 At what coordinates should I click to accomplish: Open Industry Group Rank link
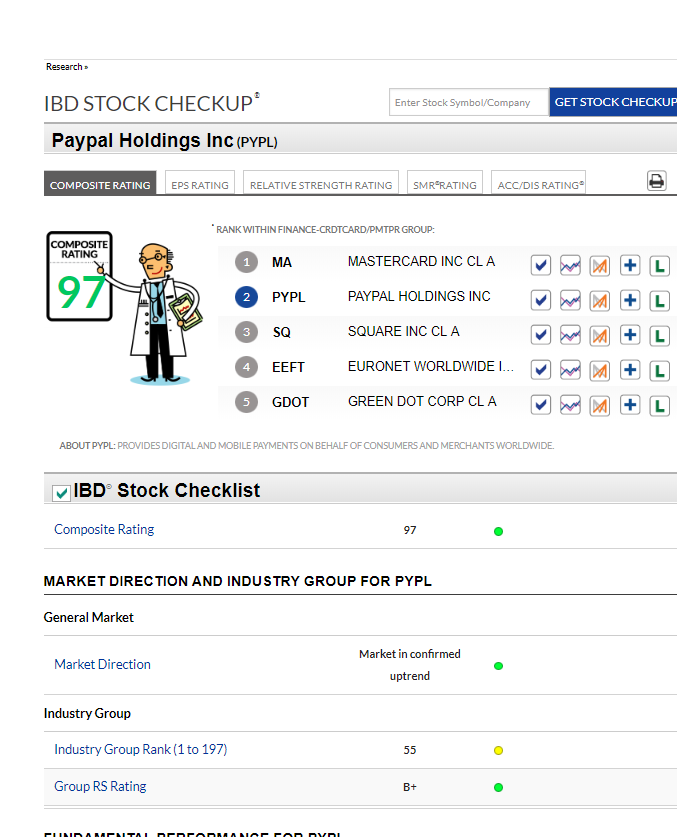[140, 749]
